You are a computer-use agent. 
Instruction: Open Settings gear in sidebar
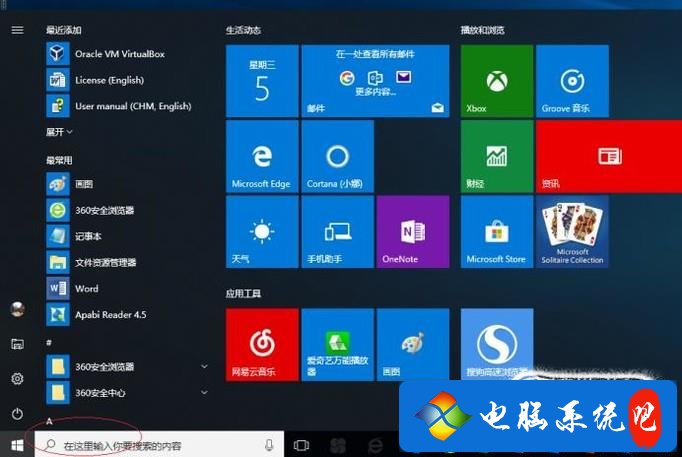coord(17,379)
